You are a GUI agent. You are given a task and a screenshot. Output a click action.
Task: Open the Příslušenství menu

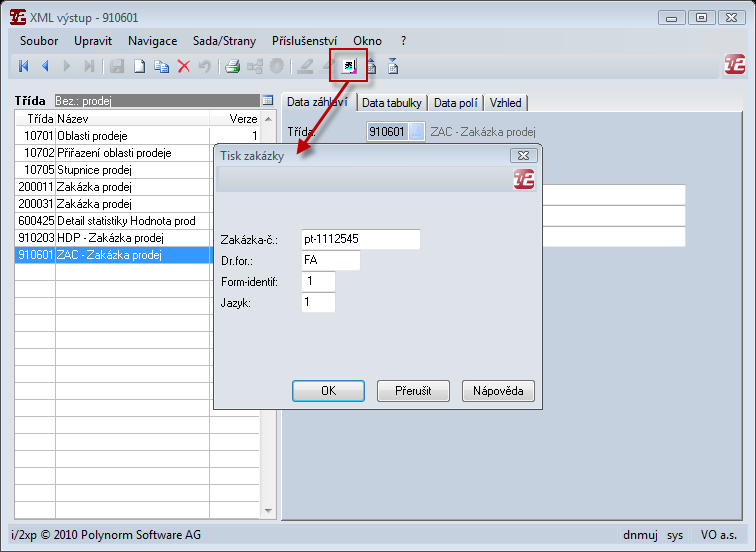(304, 41)
